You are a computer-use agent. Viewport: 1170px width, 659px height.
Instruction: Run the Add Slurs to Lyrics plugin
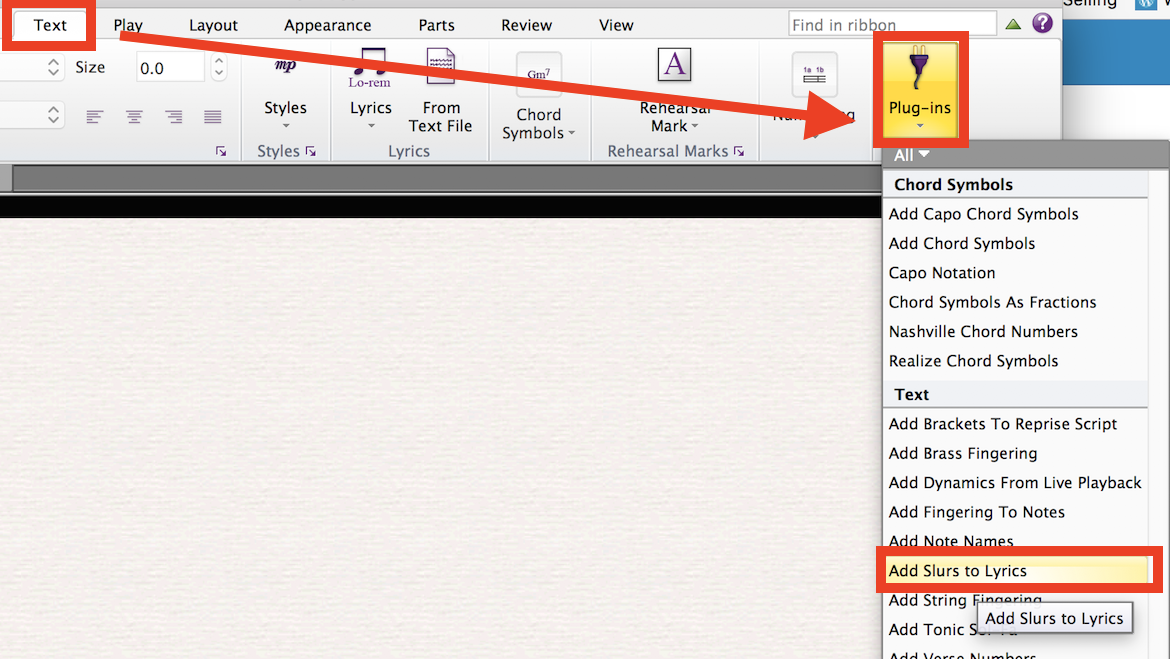pyautogui.click(x=959, y=570)
